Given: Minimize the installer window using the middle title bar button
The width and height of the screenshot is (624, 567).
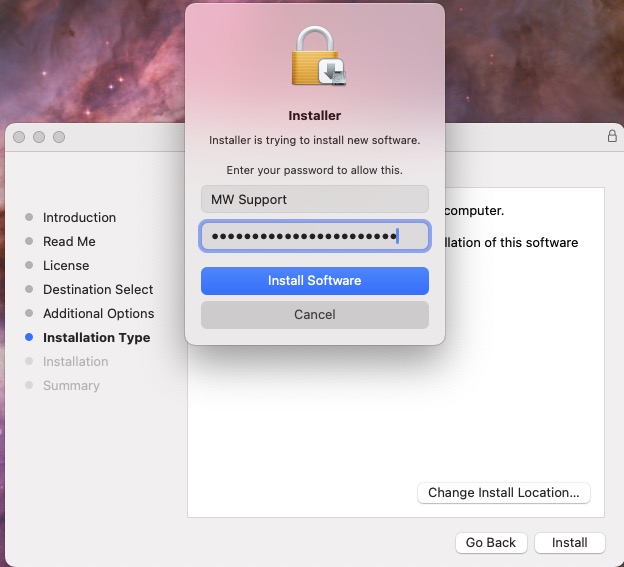Looking at the screenshot, I should (39, 137).
